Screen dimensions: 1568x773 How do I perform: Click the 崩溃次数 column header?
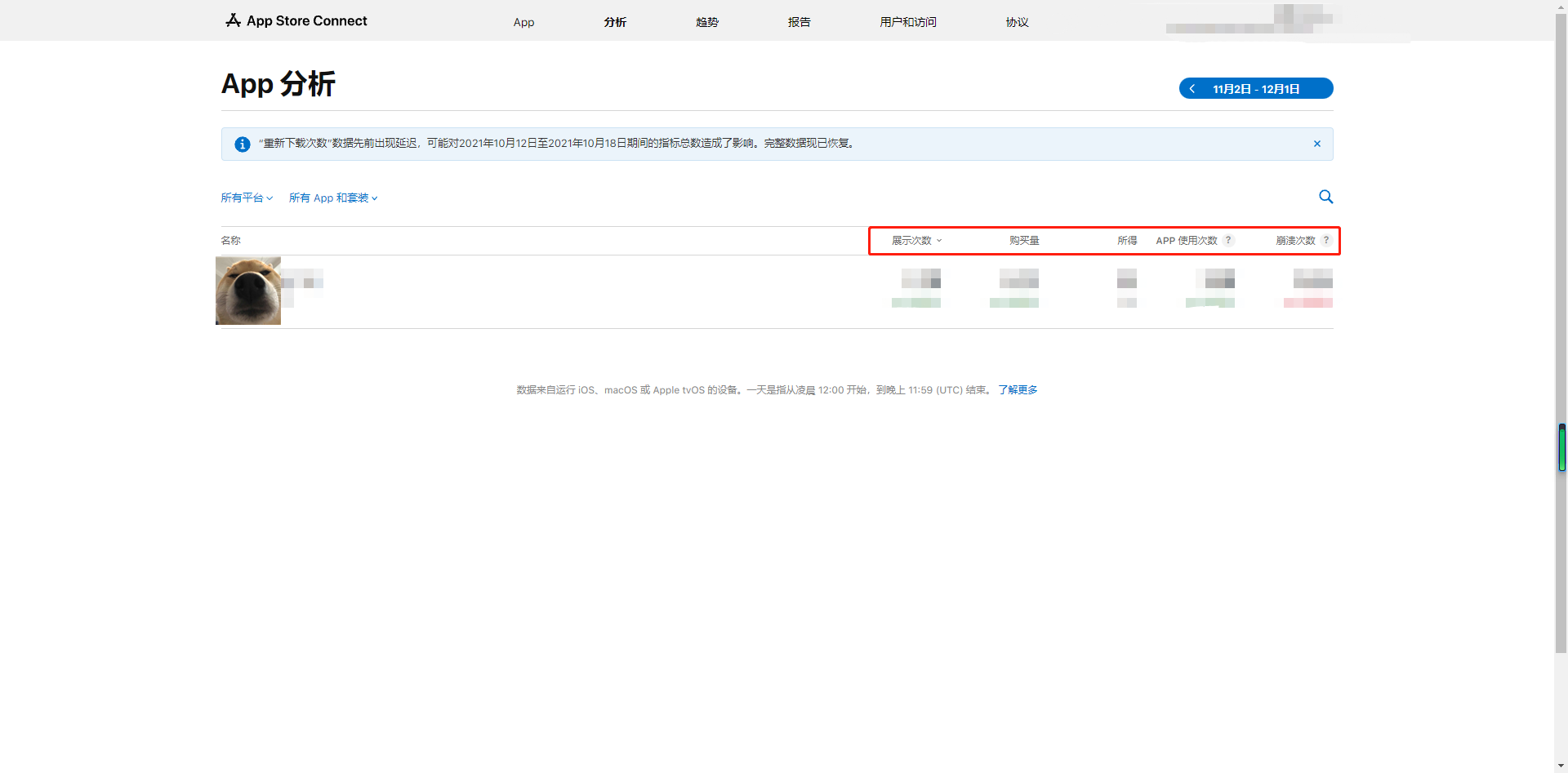click(1295, 240)
